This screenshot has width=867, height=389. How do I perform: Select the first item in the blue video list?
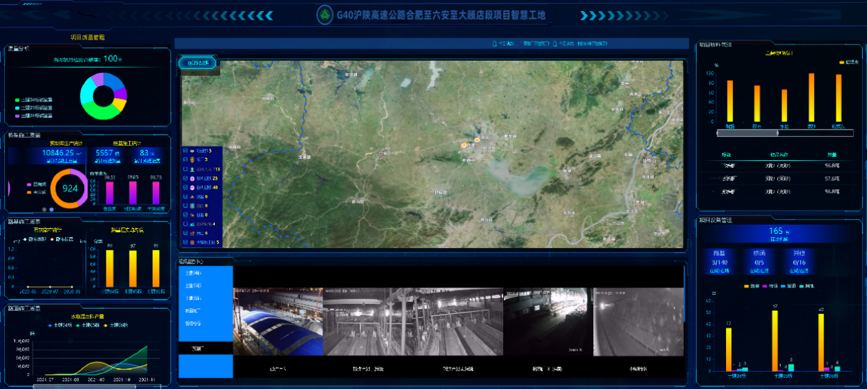pyautogui.click(x=193, y=273)
